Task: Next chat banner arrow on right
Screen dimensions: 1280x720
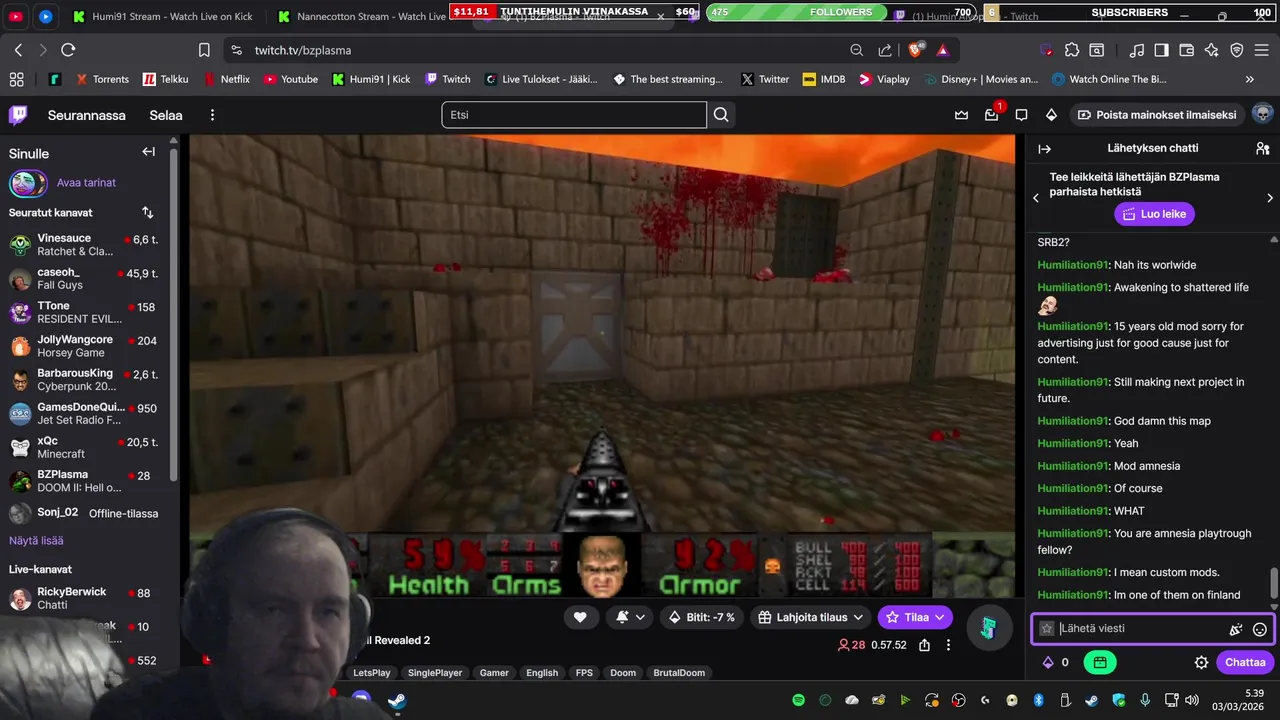Action: coord(1270,198)
